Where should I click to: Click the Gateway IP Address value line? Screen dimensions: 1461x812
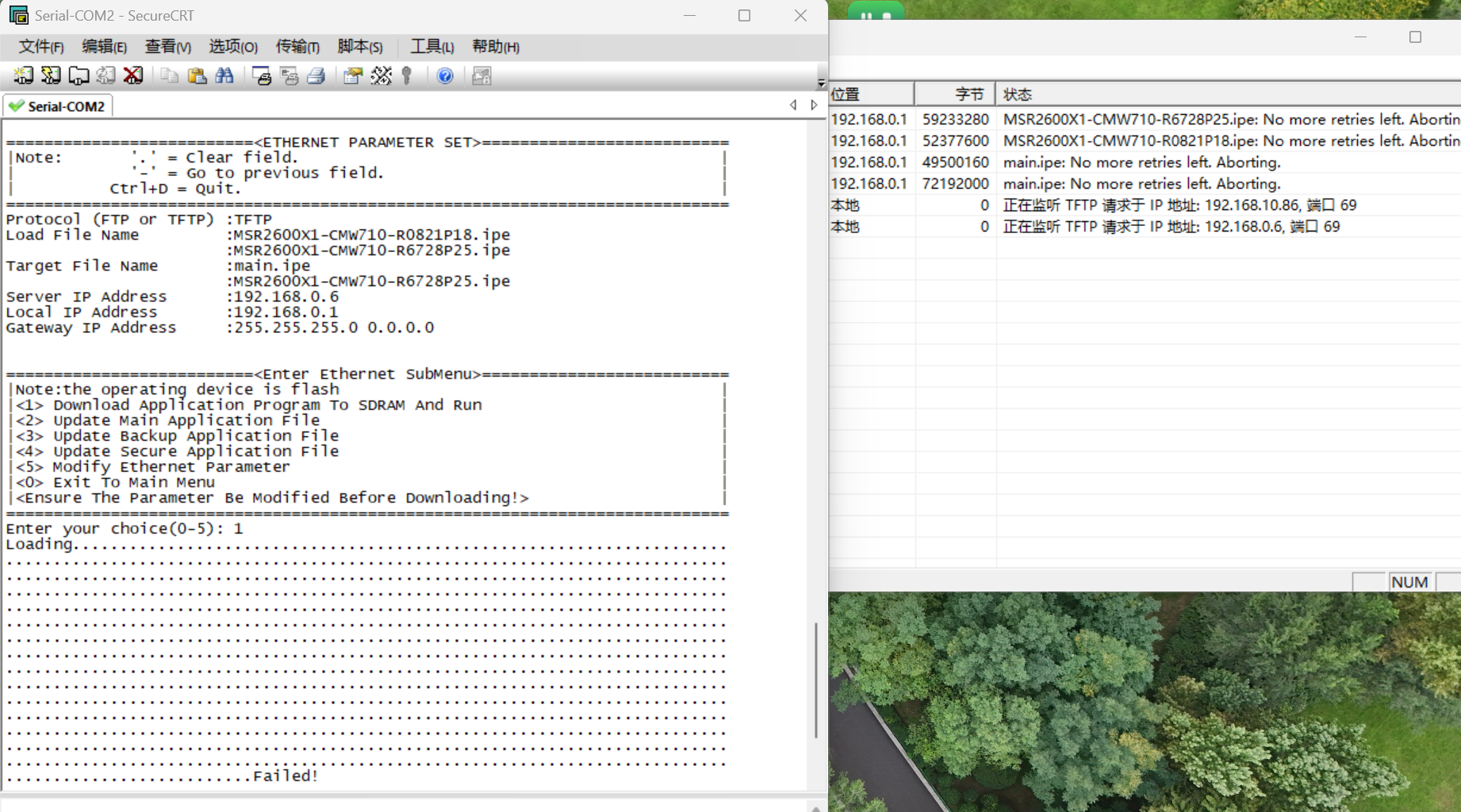coord(334,327)
